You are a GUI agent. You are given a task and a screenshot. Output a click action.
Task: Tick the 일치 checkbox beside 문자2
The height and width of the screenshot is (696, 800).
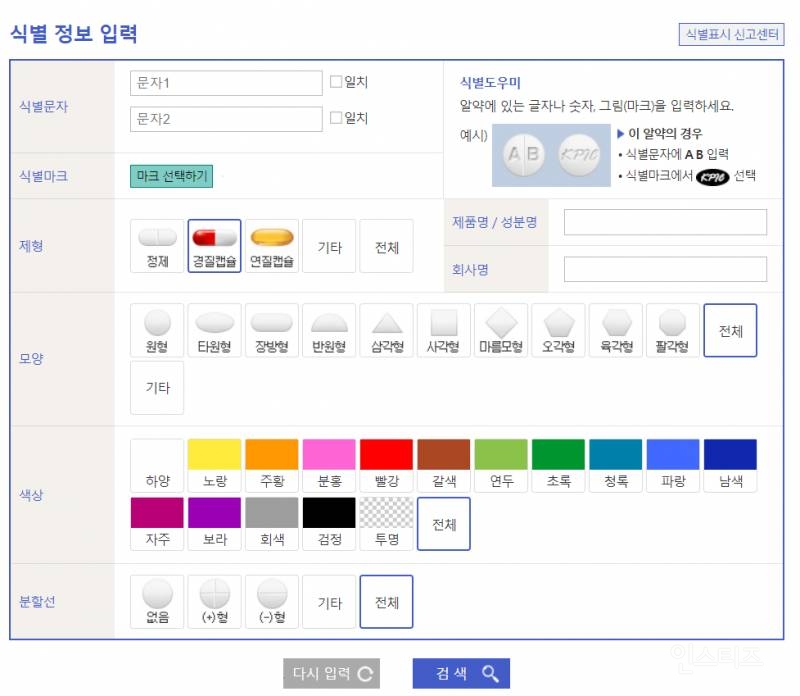pos(336,118)
